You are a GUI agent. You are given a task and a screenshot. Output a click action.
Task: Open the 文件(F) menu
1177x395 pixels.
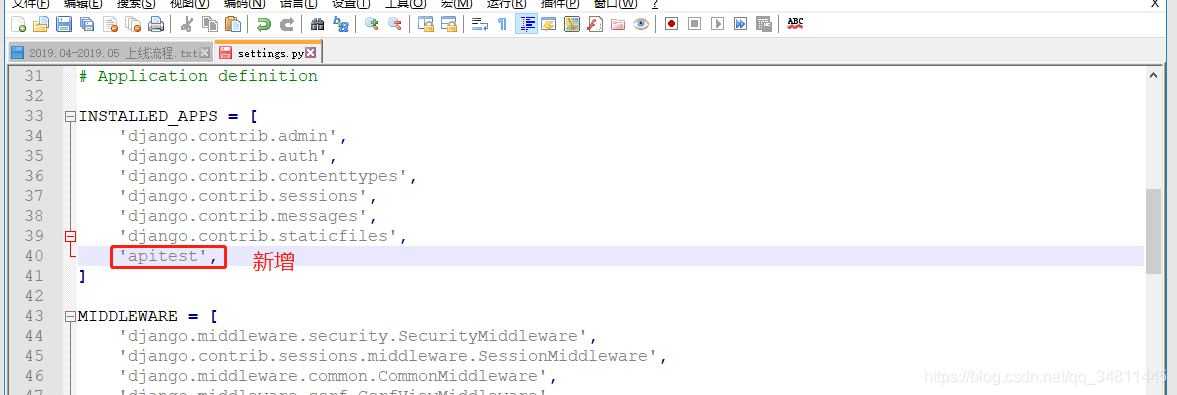(x=32, y=4)
